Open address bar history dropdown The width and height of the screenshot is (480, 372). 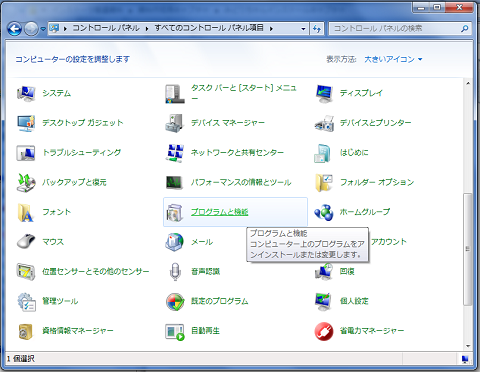pyautogui.click(x=303, y=29)
